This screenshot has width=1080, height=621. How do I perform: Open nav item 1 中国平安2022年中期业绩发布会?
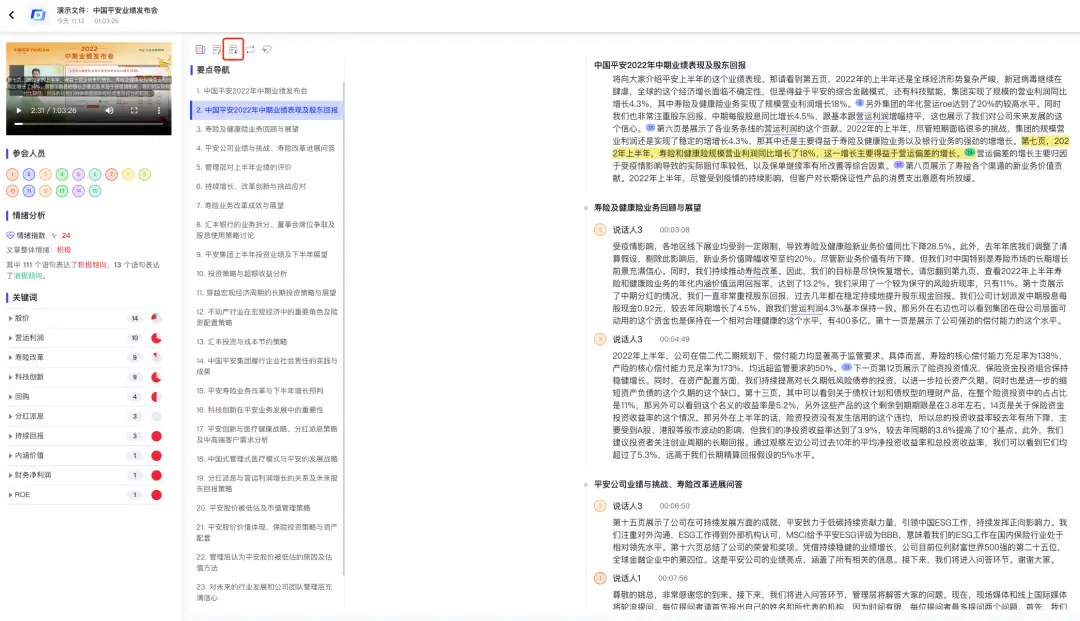251,91
